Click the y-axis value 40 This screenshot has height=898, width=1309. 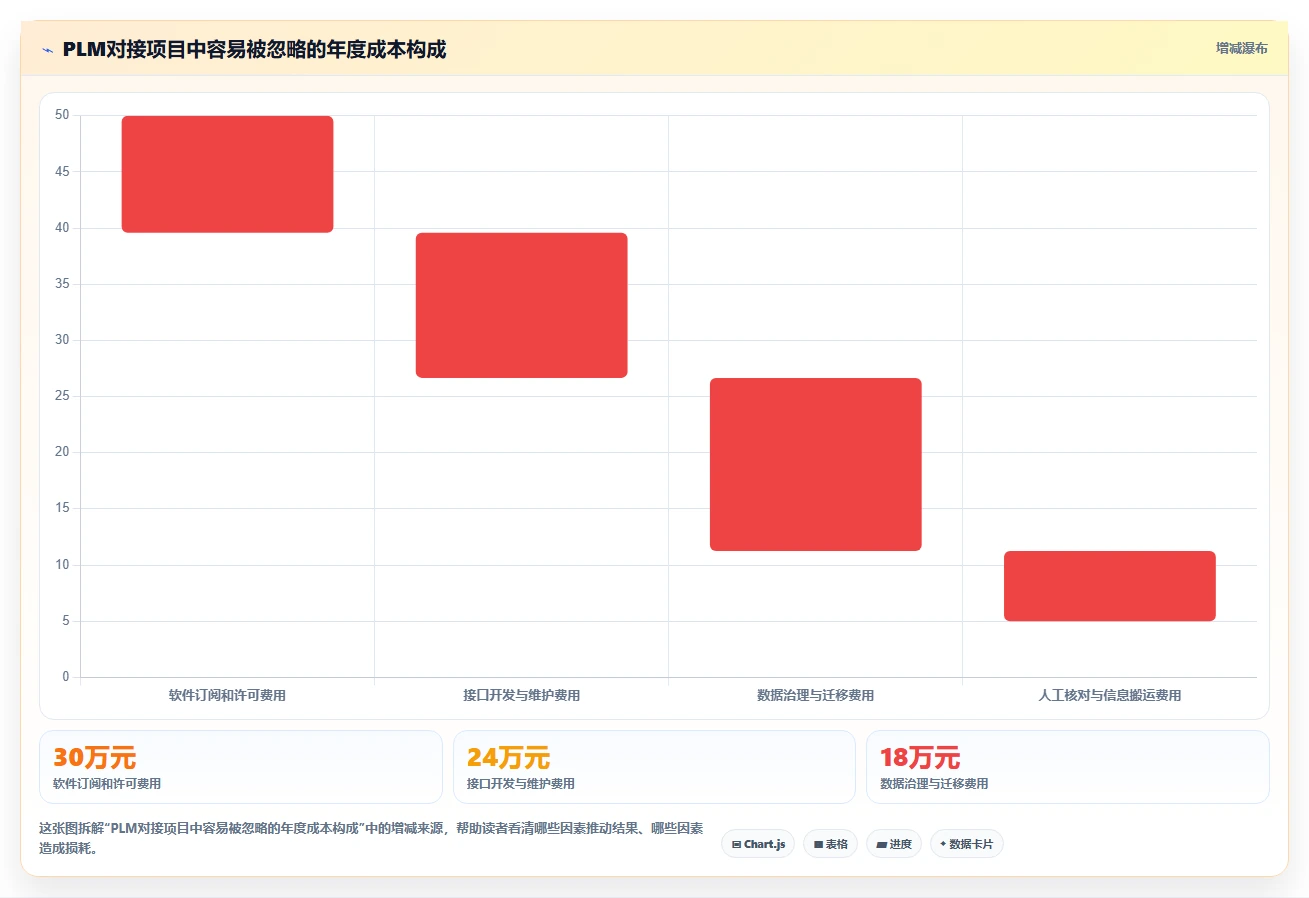coord(62,228)
